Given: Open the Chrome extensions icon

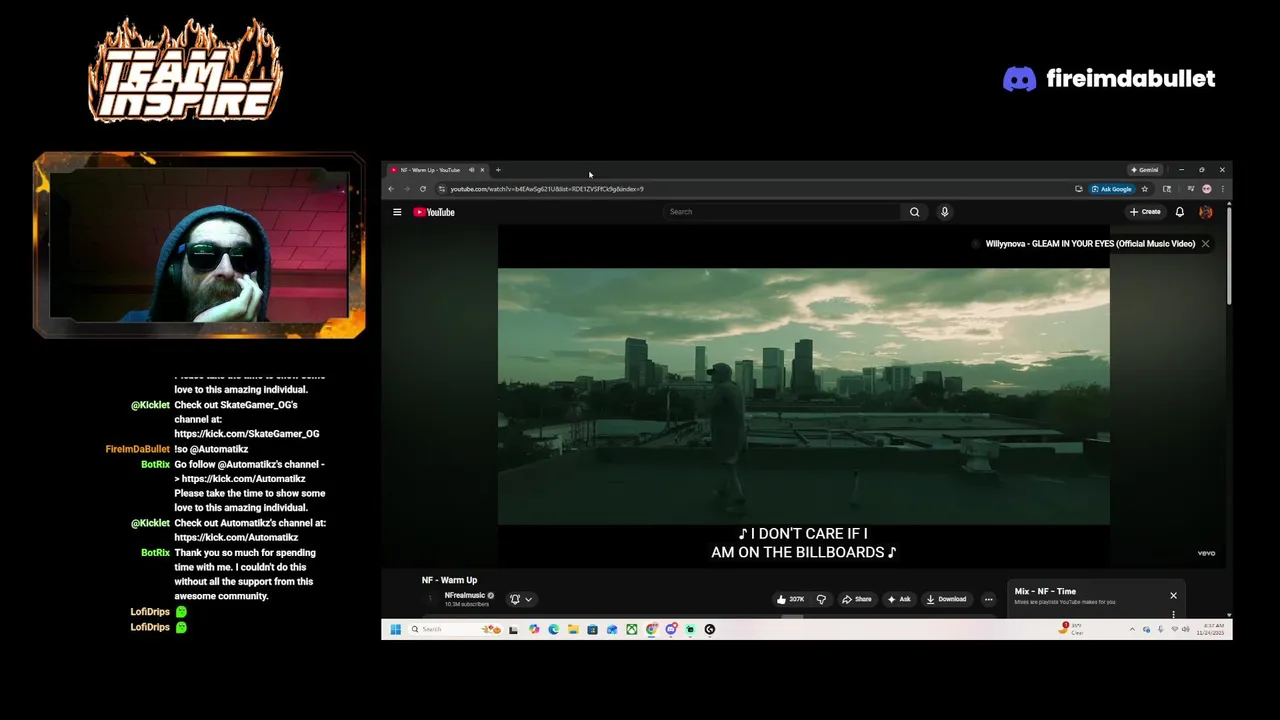Looking at the screenshot, I should (1166, 189).
